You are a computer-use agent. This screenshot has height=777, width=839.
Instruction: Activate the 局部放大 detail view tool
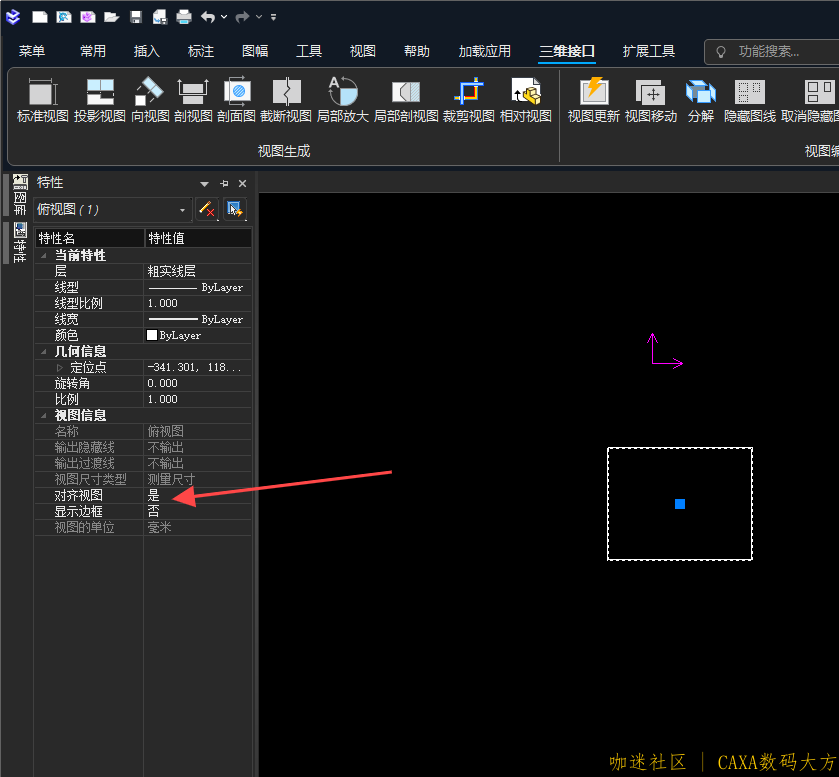[343, 99]
